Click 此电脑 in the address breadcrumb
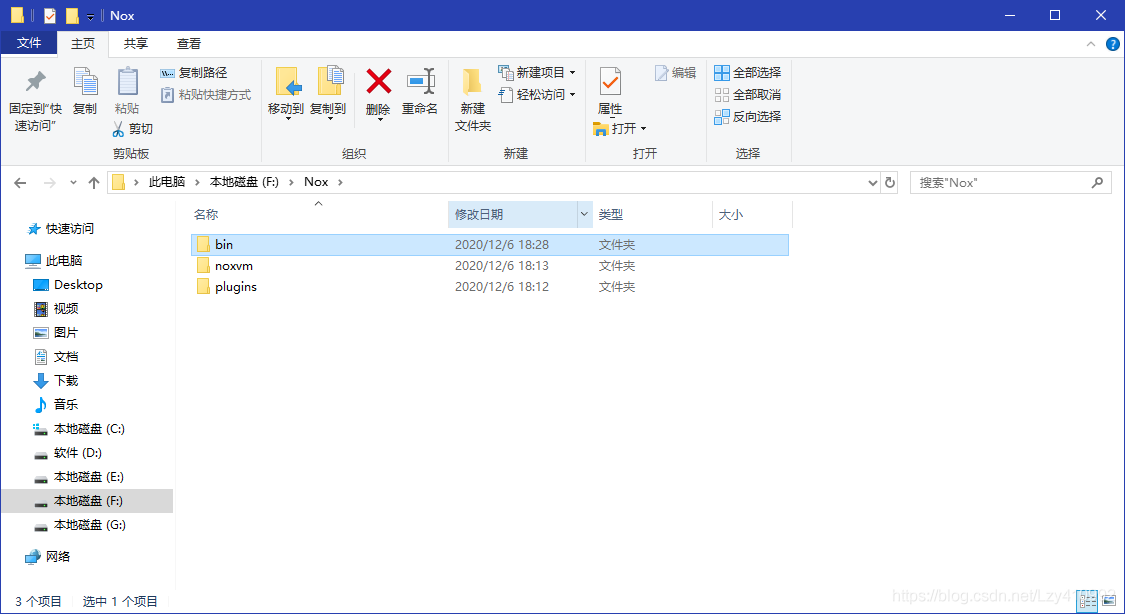The image size is (1125, 614). 166,182
